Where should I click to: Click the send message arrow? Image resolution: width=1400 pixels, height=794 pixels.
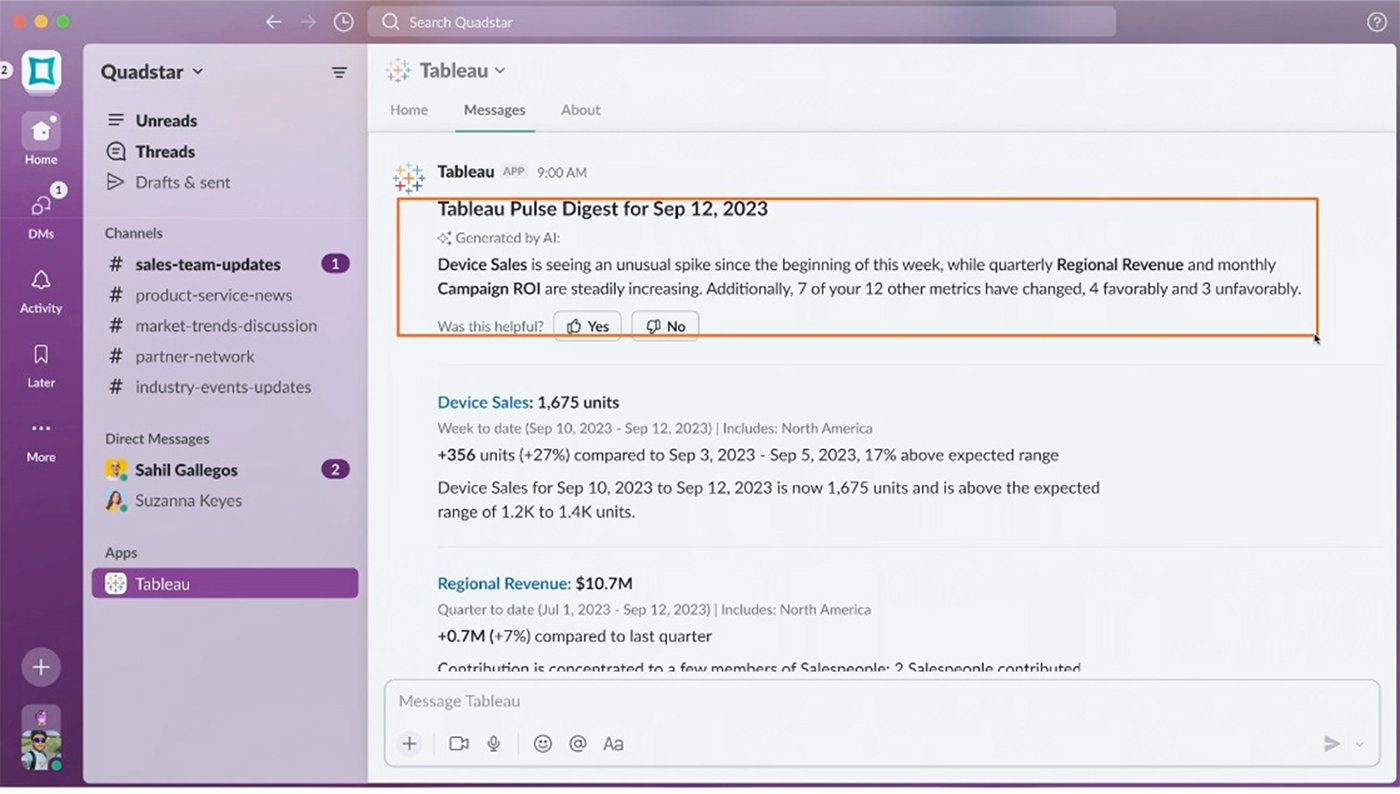(1331, 743)
